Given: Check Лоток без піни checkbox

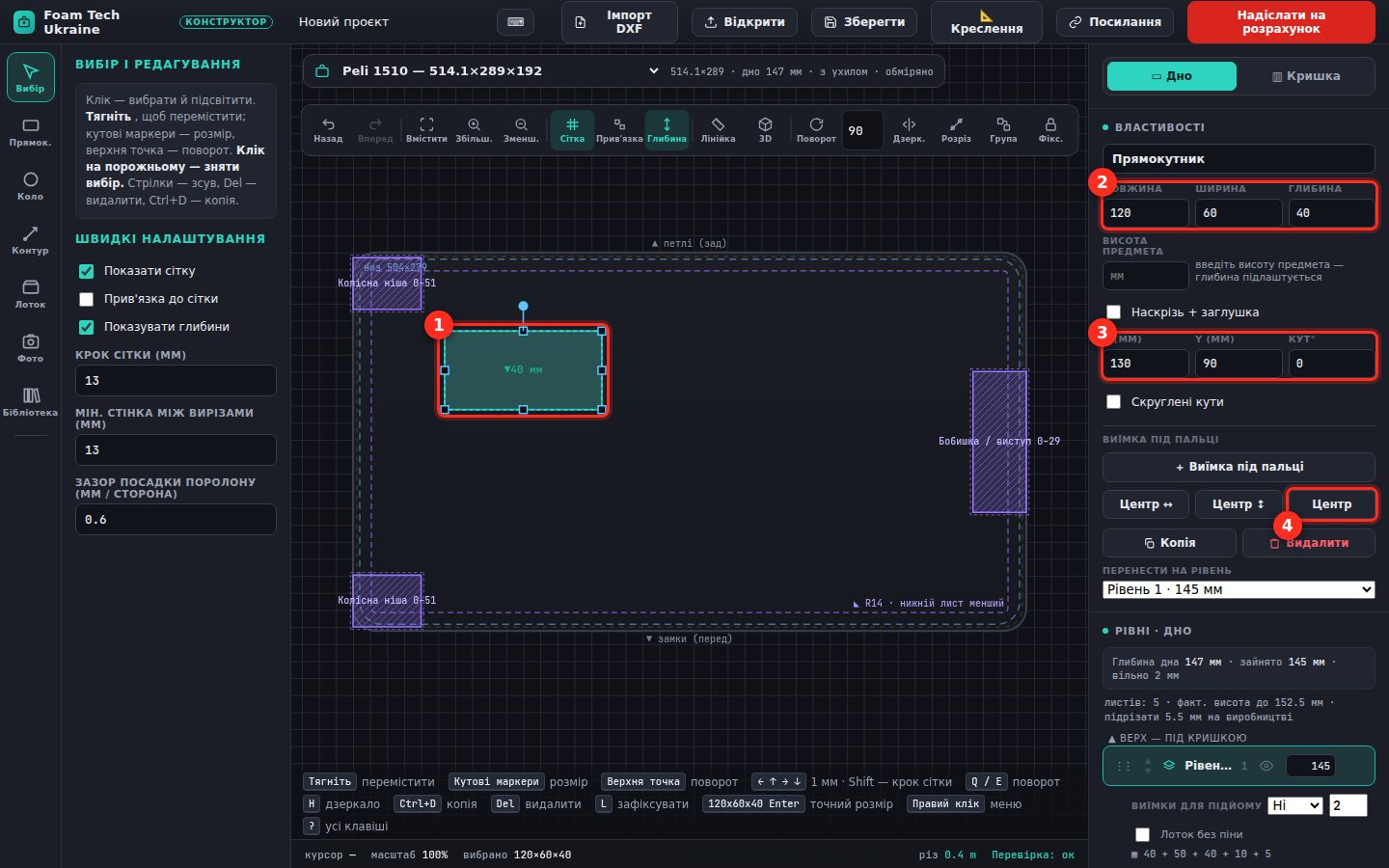Looking at the screenshot, I should click(1142, 834).
